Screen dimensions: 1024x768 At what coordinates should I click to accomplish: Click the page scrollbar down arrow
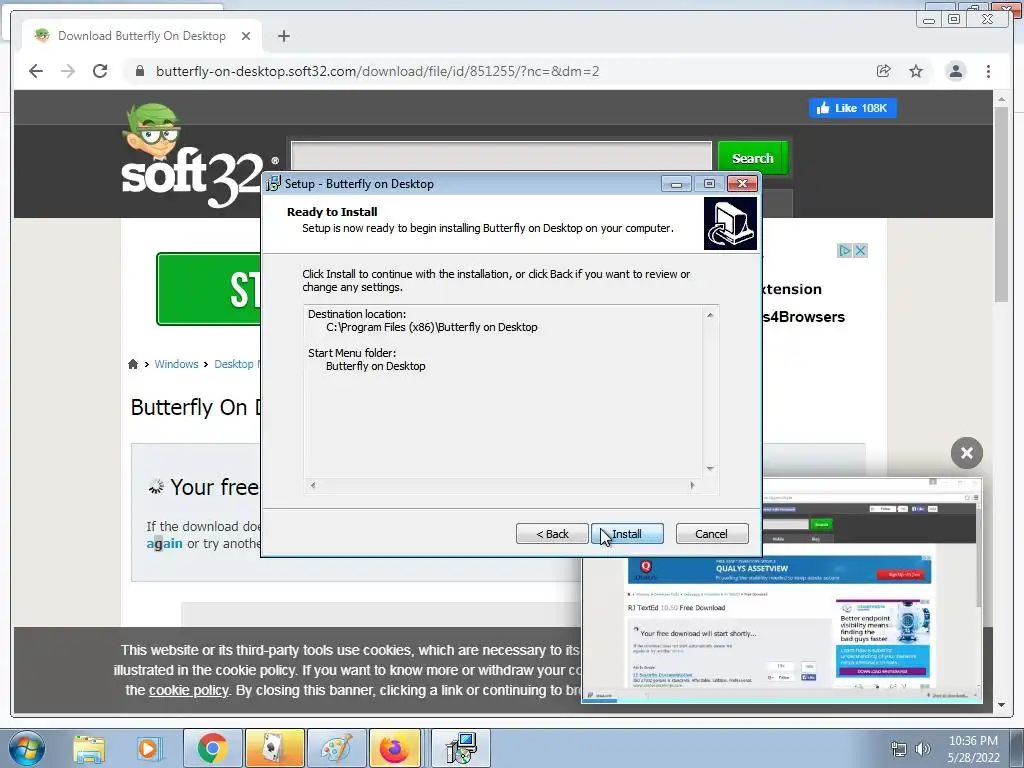pyautogui.click(x=1001, y=705)
